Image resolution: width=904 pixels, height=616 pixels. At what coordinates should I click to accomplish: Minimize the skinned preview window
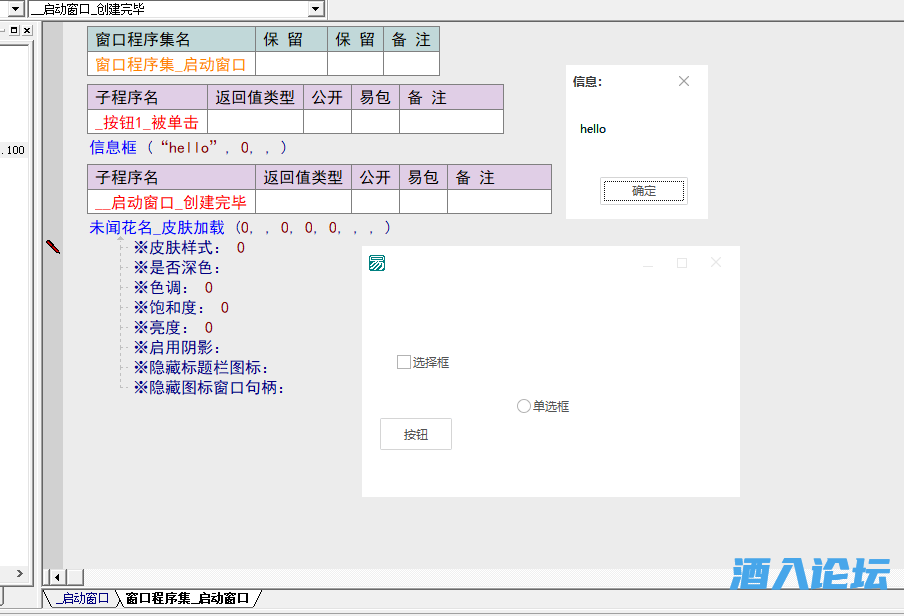click(648, 263)
